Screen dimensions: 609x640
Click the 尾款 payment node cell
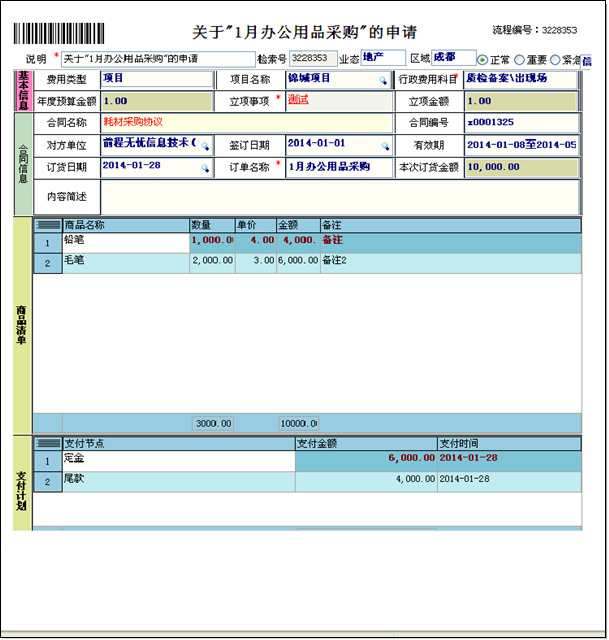tap(179, 482)
